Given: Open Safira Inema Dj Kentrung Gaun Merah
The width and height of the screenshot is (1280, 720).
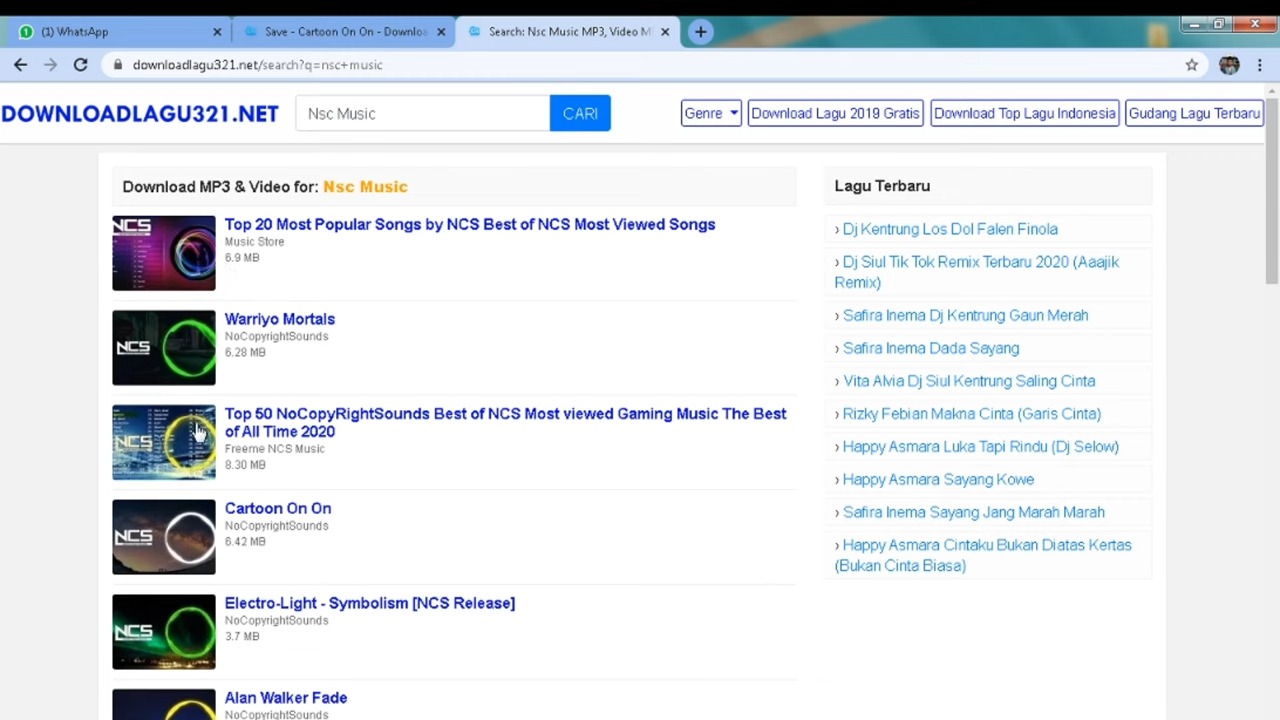Looking at the screenshot, I should 965,315.
